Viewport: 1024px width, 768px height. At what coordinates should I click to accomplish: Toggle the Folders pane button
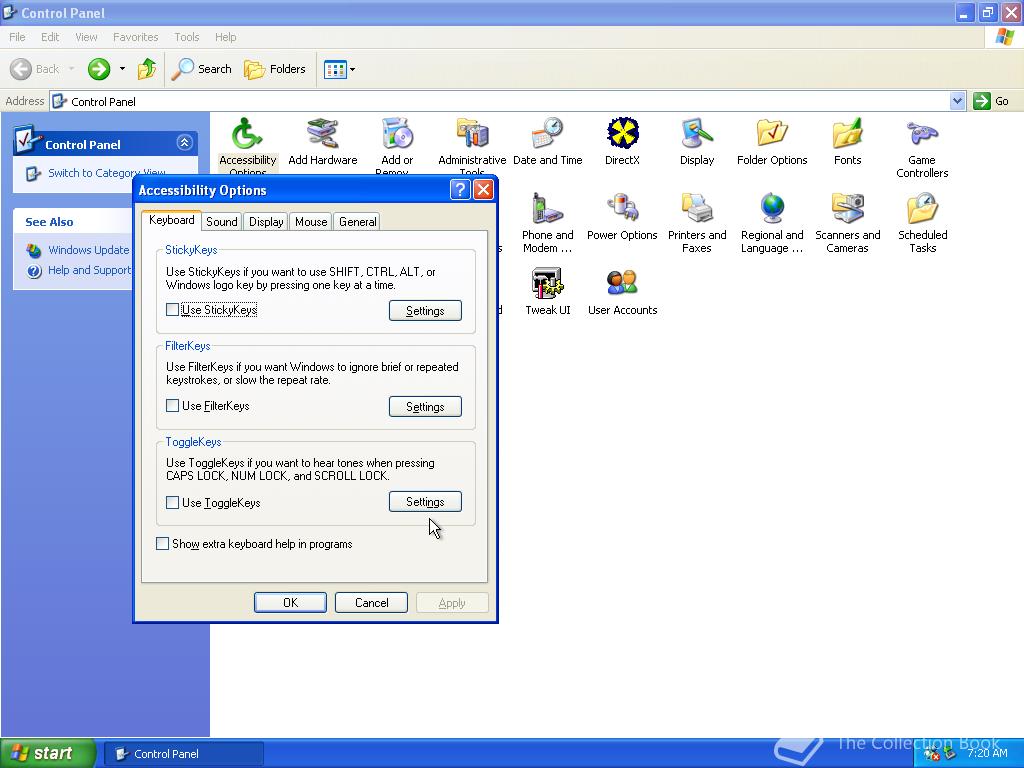pos(275,69)
